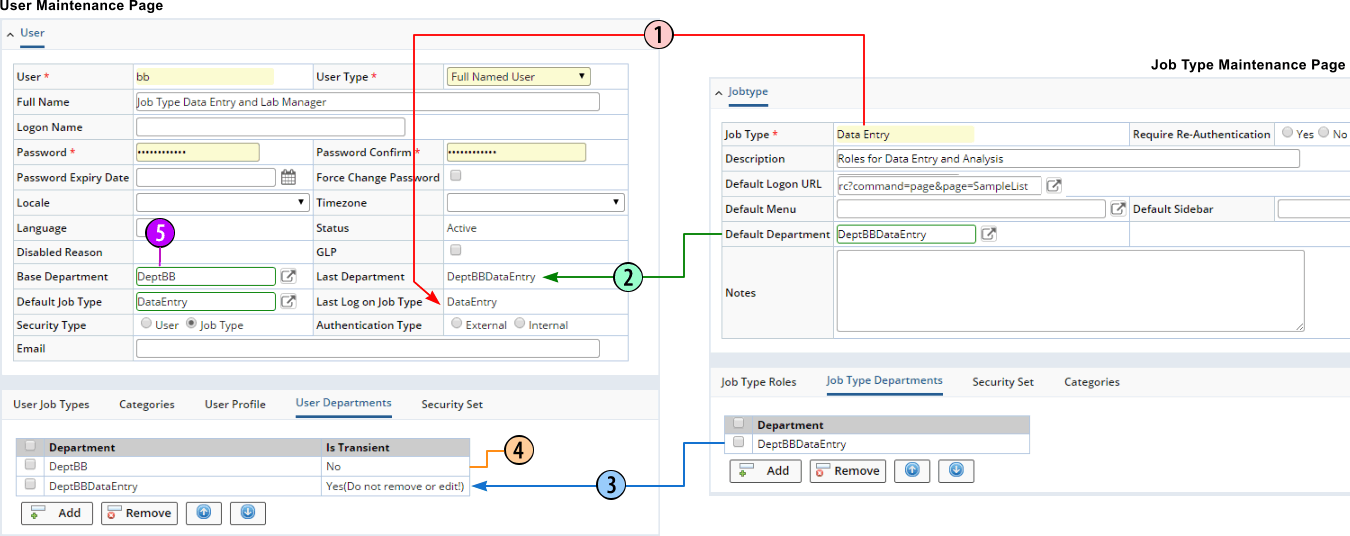The width and height of the screenshot is (1350, 536).
Task: Open Security Set tab on User page
Action: point(452,404)
